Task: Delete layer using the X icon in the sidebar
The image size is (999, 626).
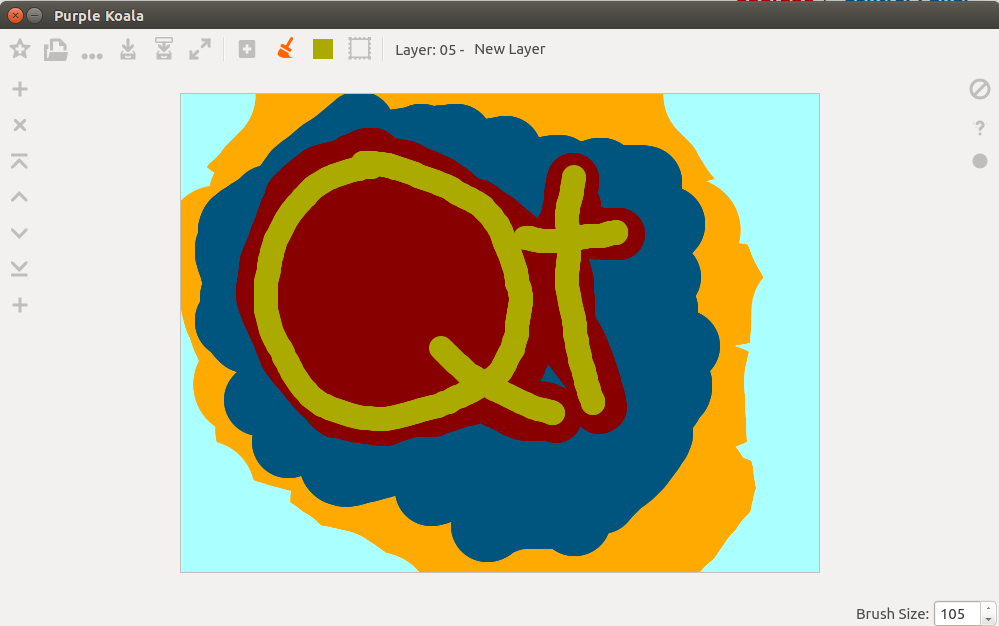Action: tap(20, 125)
